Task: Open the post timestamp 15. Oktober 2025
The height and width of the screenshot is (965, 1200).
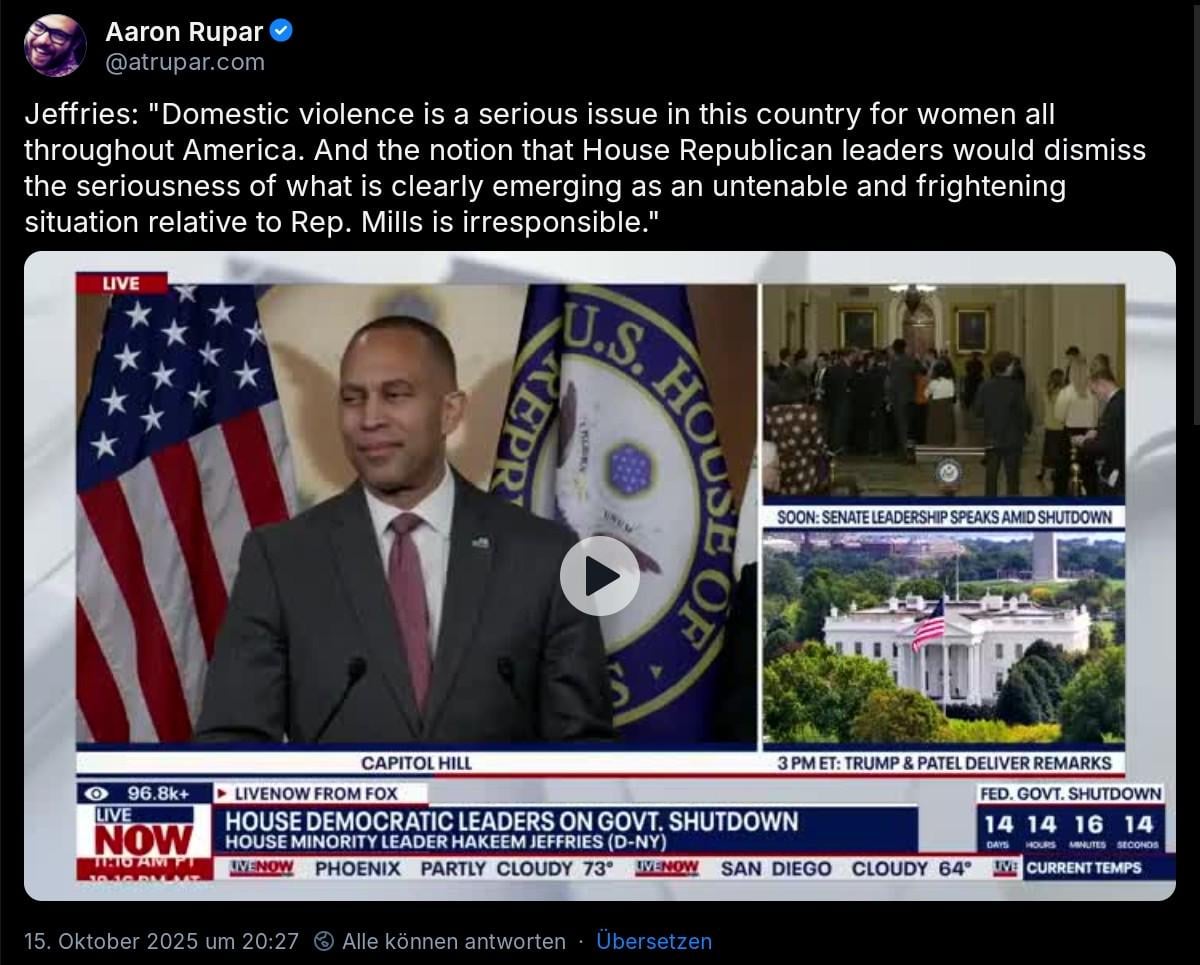Action: 161,941
